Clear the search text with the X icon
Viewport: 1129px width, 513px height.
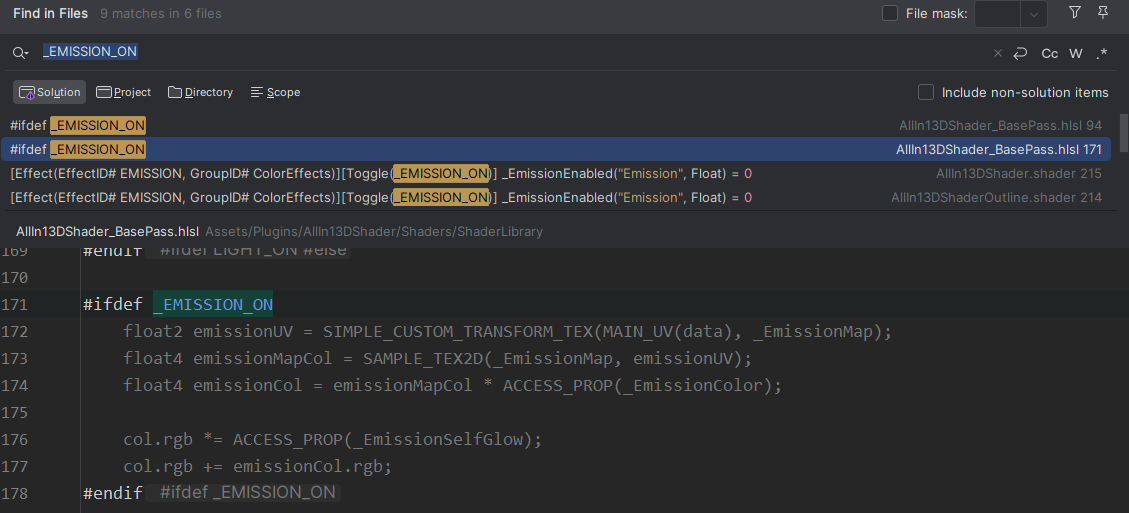pos(997,53)
